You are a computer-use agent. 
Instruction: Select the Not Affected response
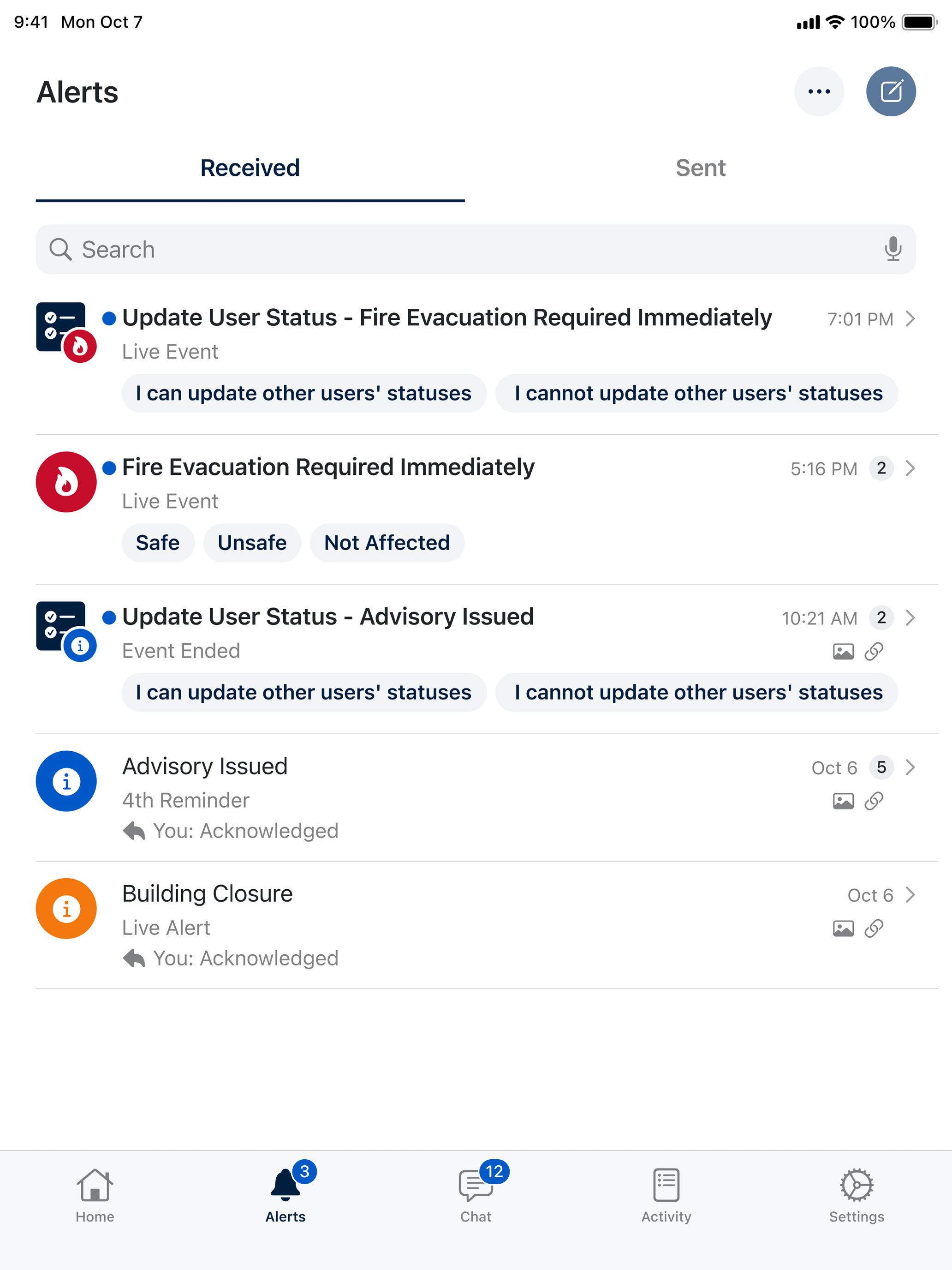pyautogui.click(x=387, y=543)
